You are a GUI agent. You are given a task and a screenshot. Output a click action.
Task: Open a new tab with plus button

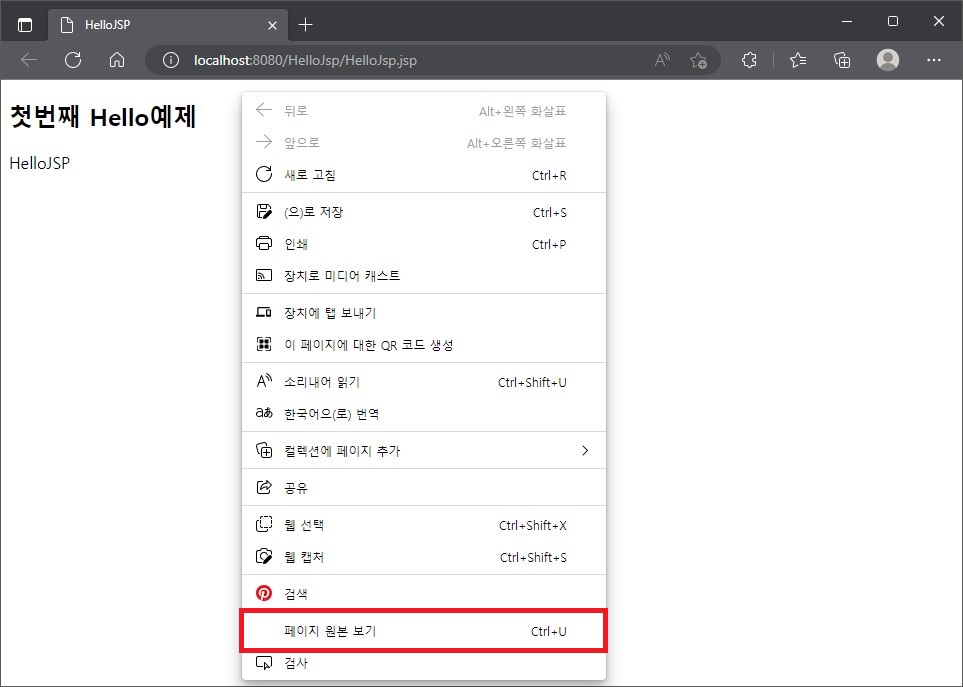305,25
